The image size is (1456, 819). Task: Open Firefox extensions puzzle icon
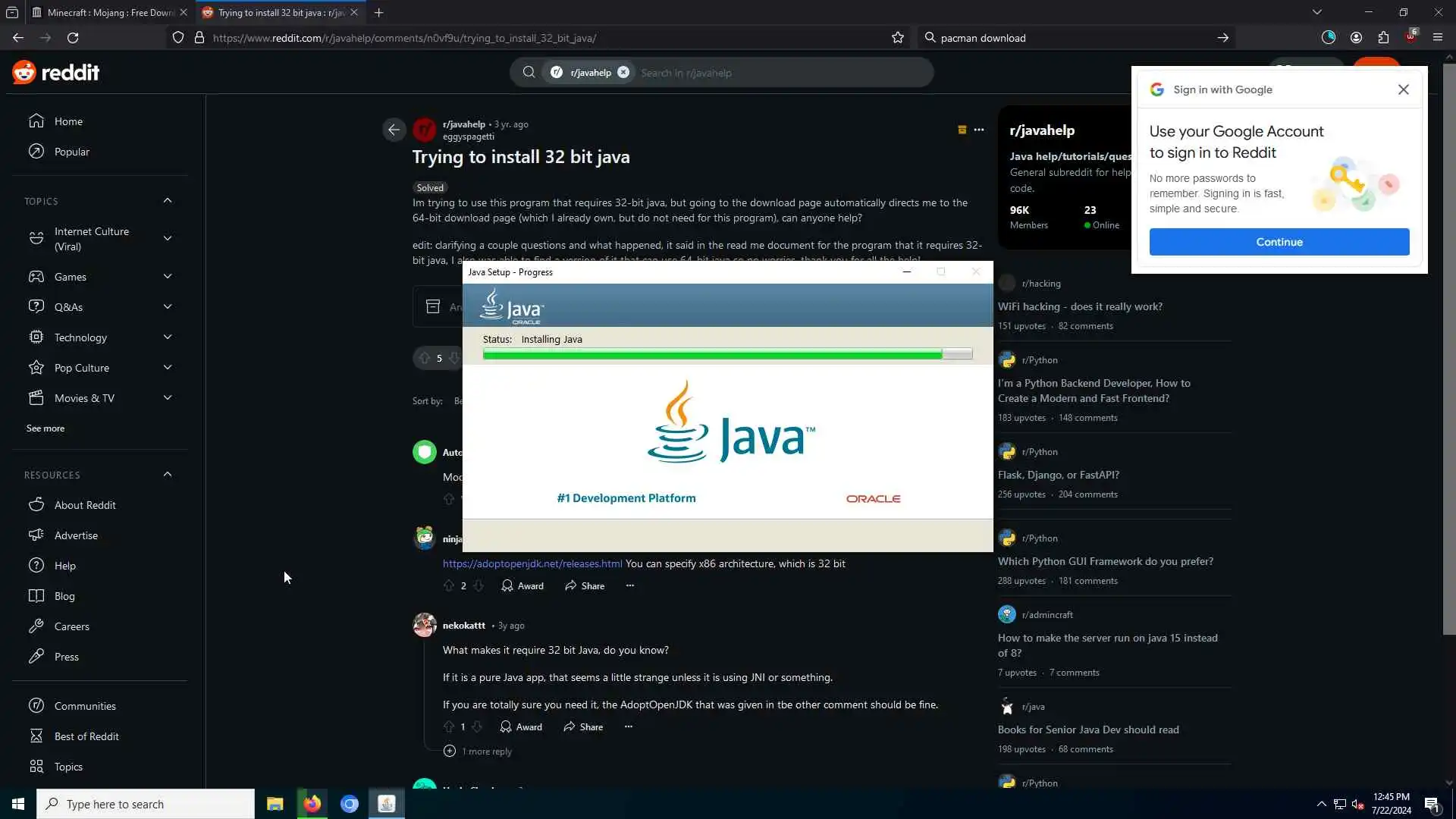click(1383, 38)
